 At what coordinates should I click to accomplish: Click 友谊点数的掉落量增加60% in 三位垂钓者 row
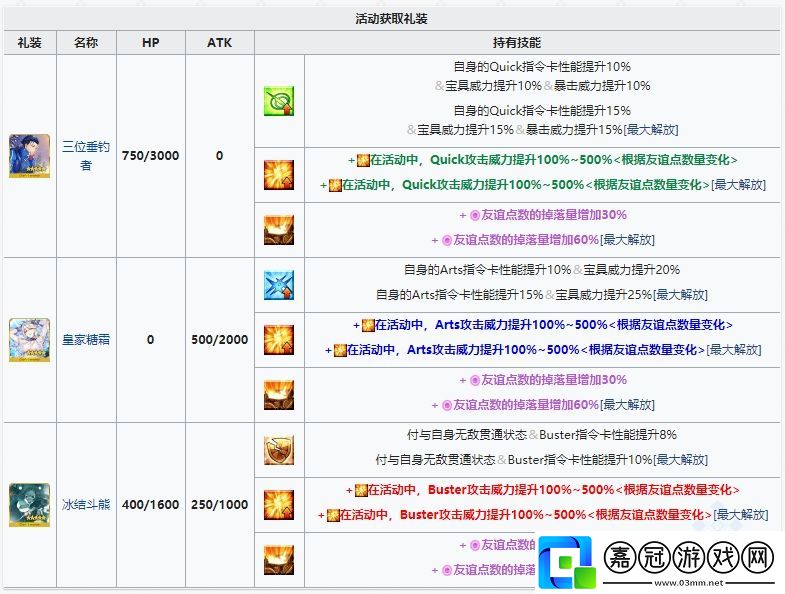[543, 240]
